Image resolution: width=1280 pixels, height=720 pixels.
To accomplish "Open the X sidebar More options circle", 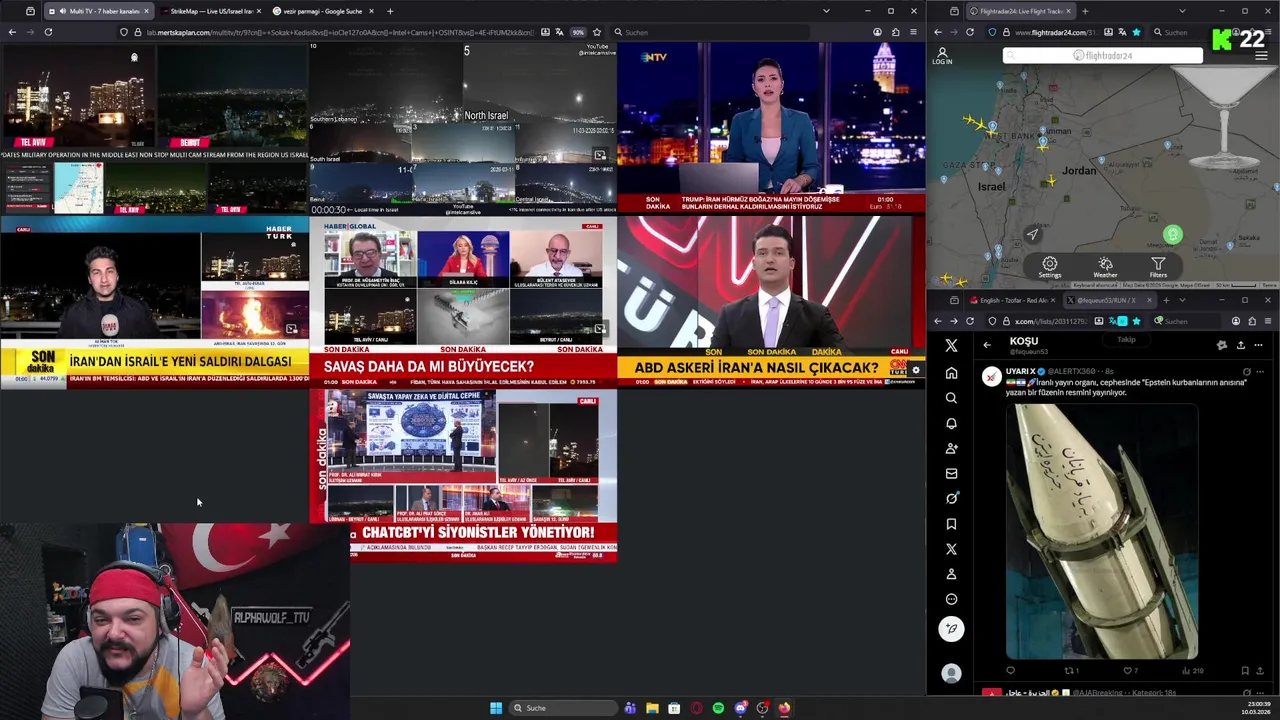I will pos(951,599).
